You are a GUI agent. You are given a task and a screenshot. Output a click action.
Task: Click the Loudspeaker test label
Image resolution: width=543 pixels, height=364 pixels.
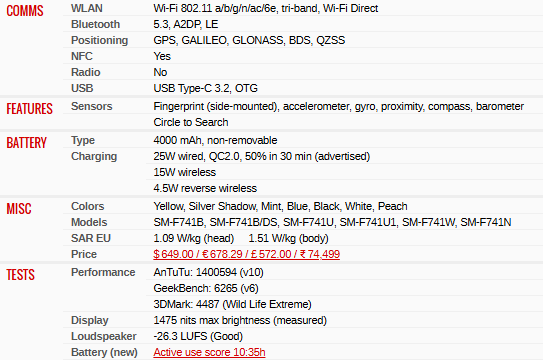104,336
